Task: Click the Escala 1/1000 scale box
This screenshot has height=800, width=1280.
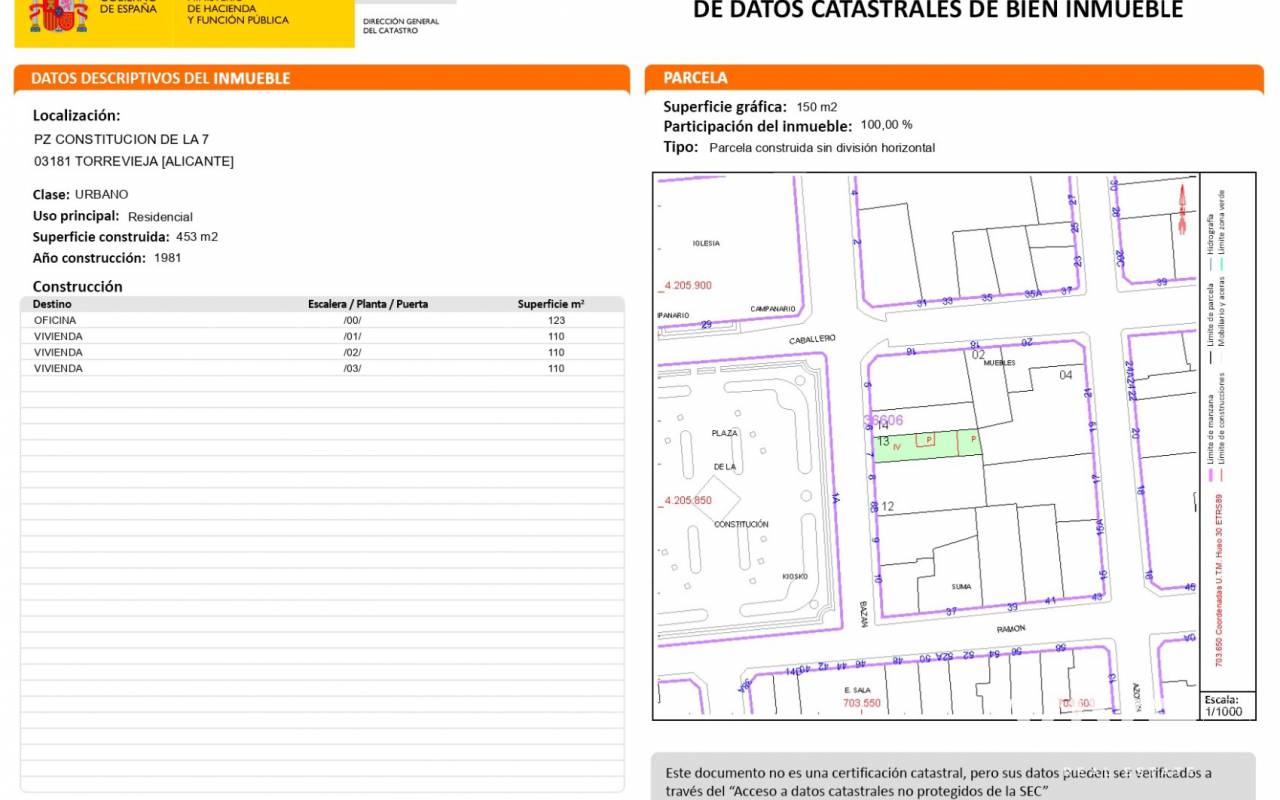Action: coord(1221,705)
